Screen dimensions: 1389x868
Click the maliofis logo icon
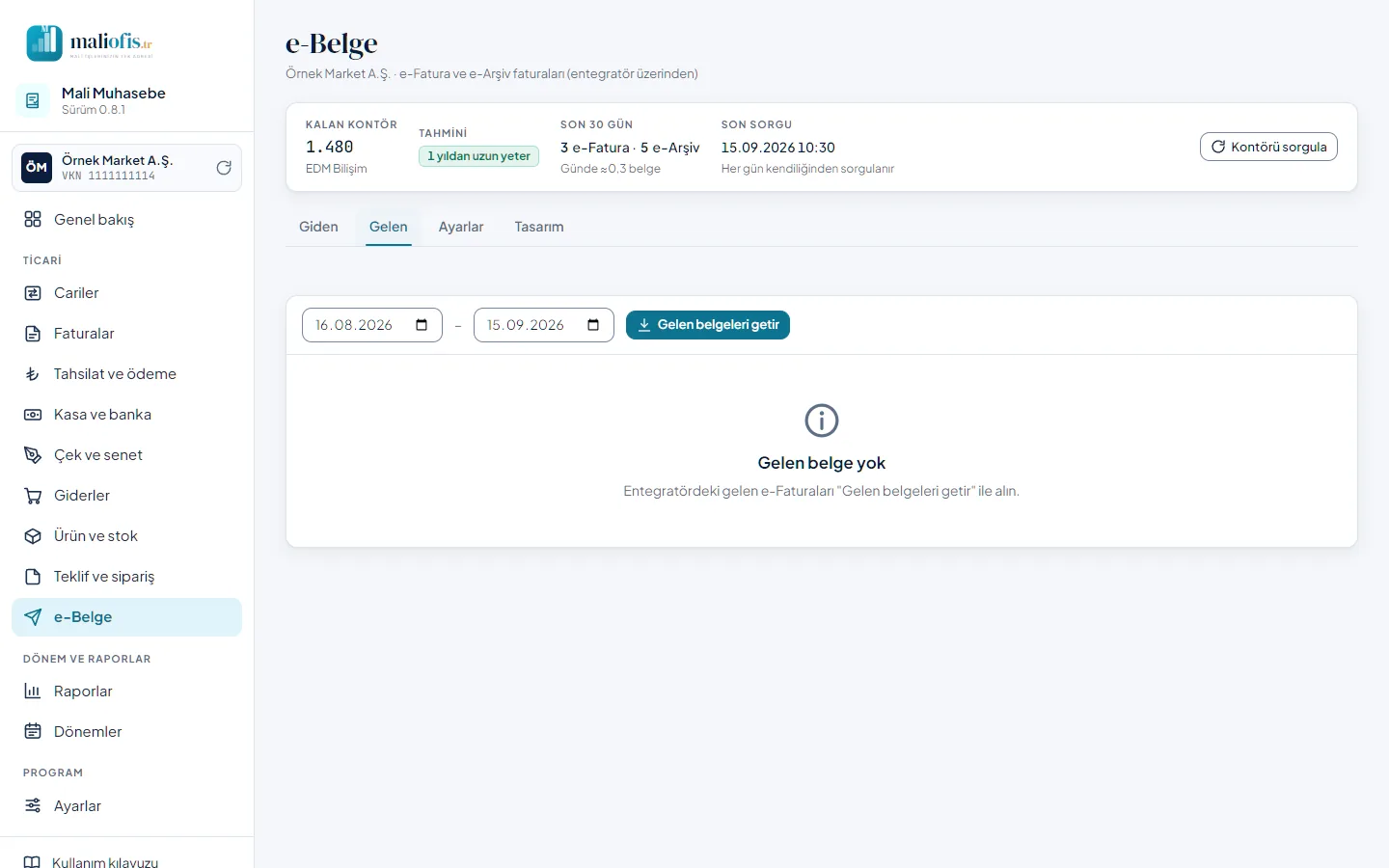[44, 42]
